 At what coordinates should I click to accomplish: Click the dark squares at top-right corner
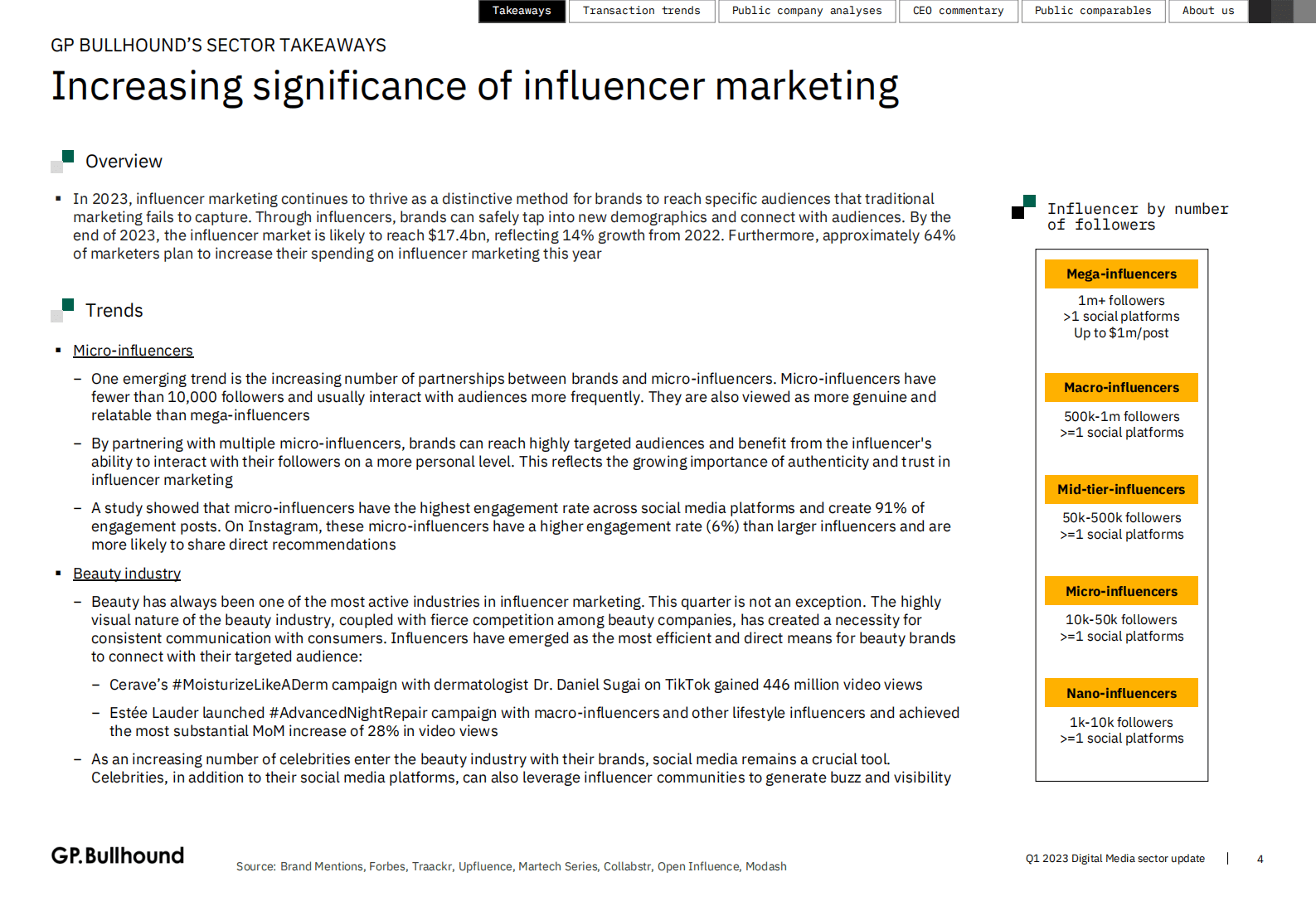tap(1281, 11)
